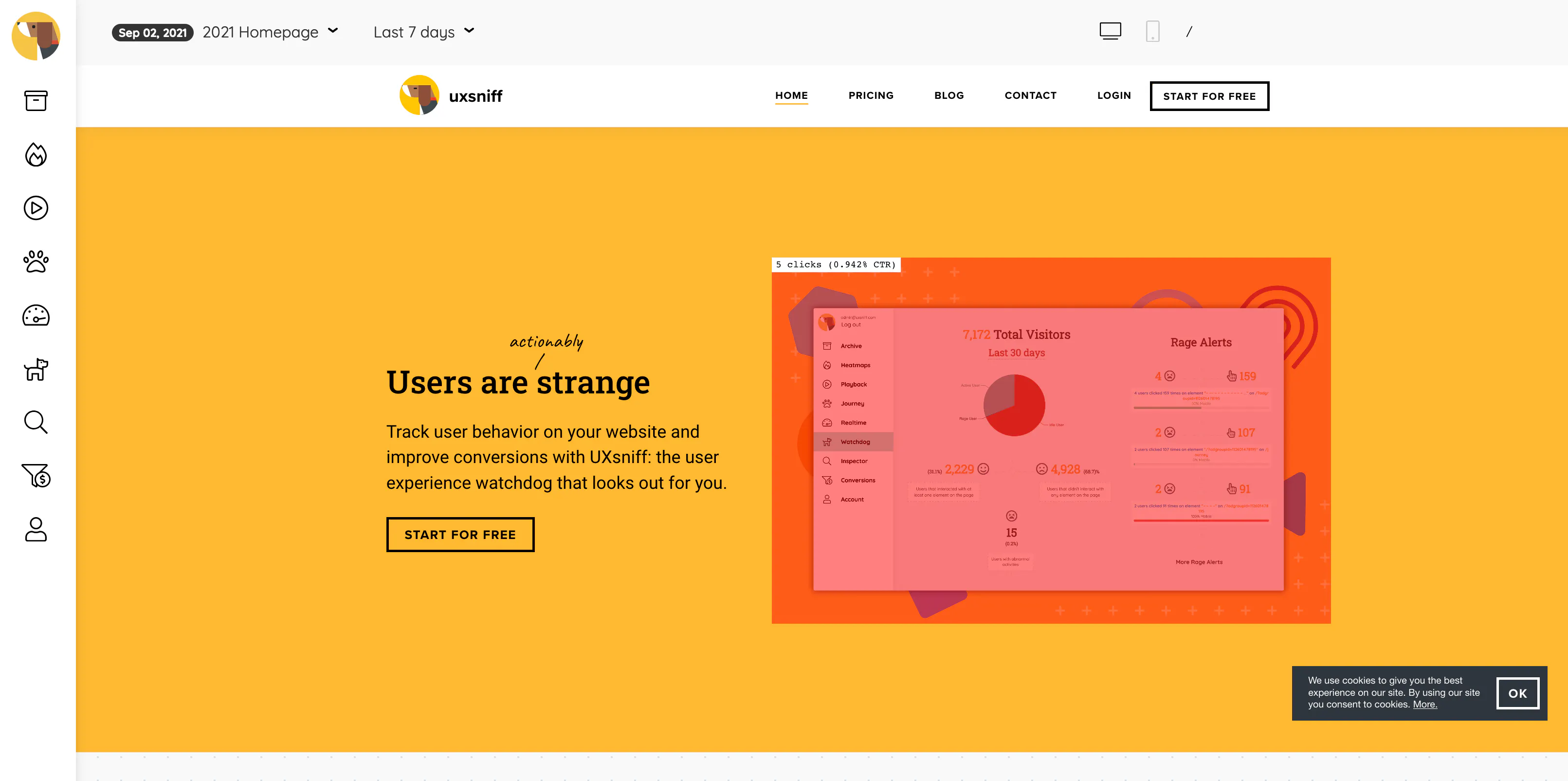Follow the More cookies link
1568x781 pixels.
click(1424, 704)
